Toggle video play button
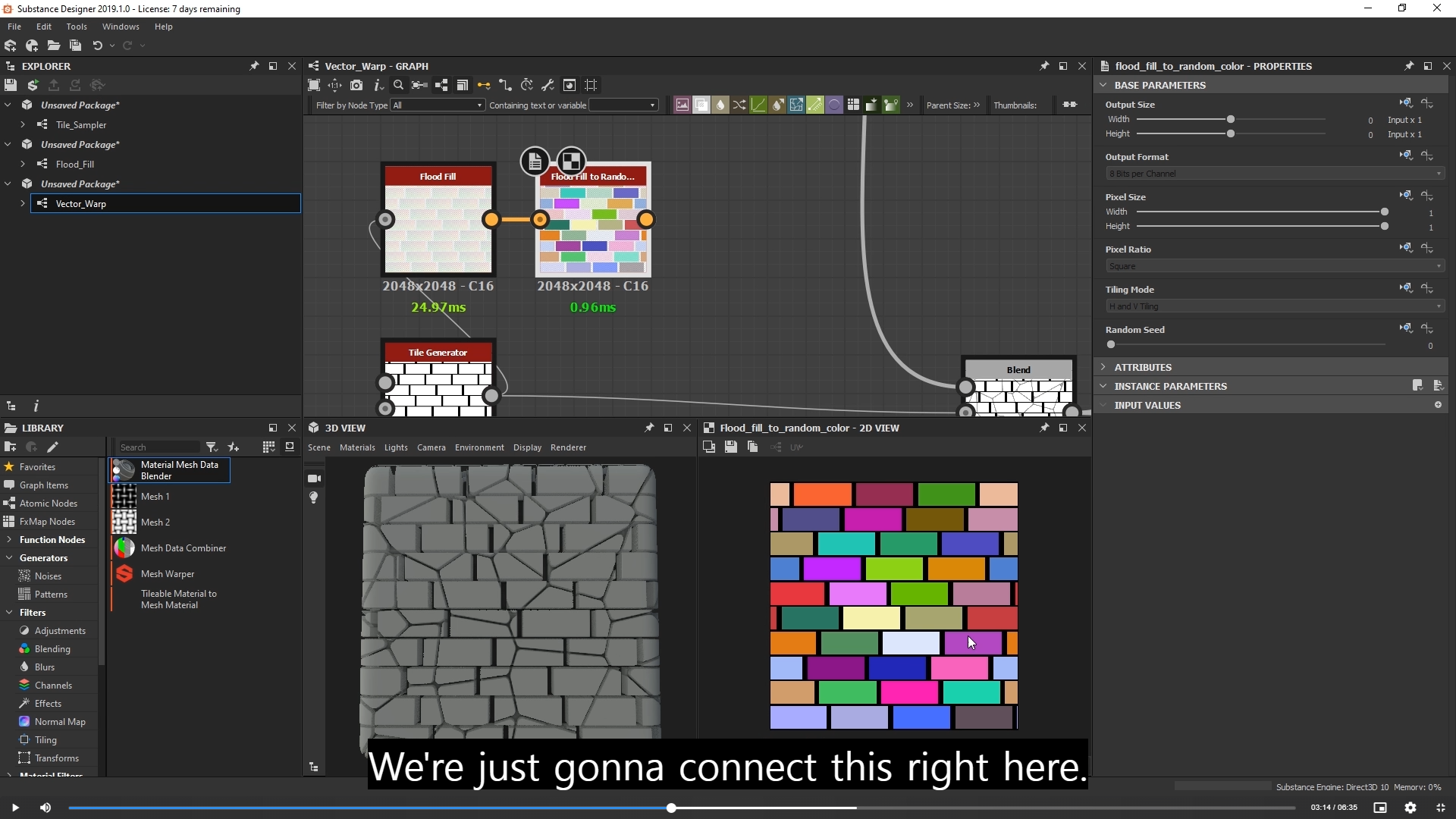The height and width of the screenshot is (819, 1456). [x=15, y=808]
